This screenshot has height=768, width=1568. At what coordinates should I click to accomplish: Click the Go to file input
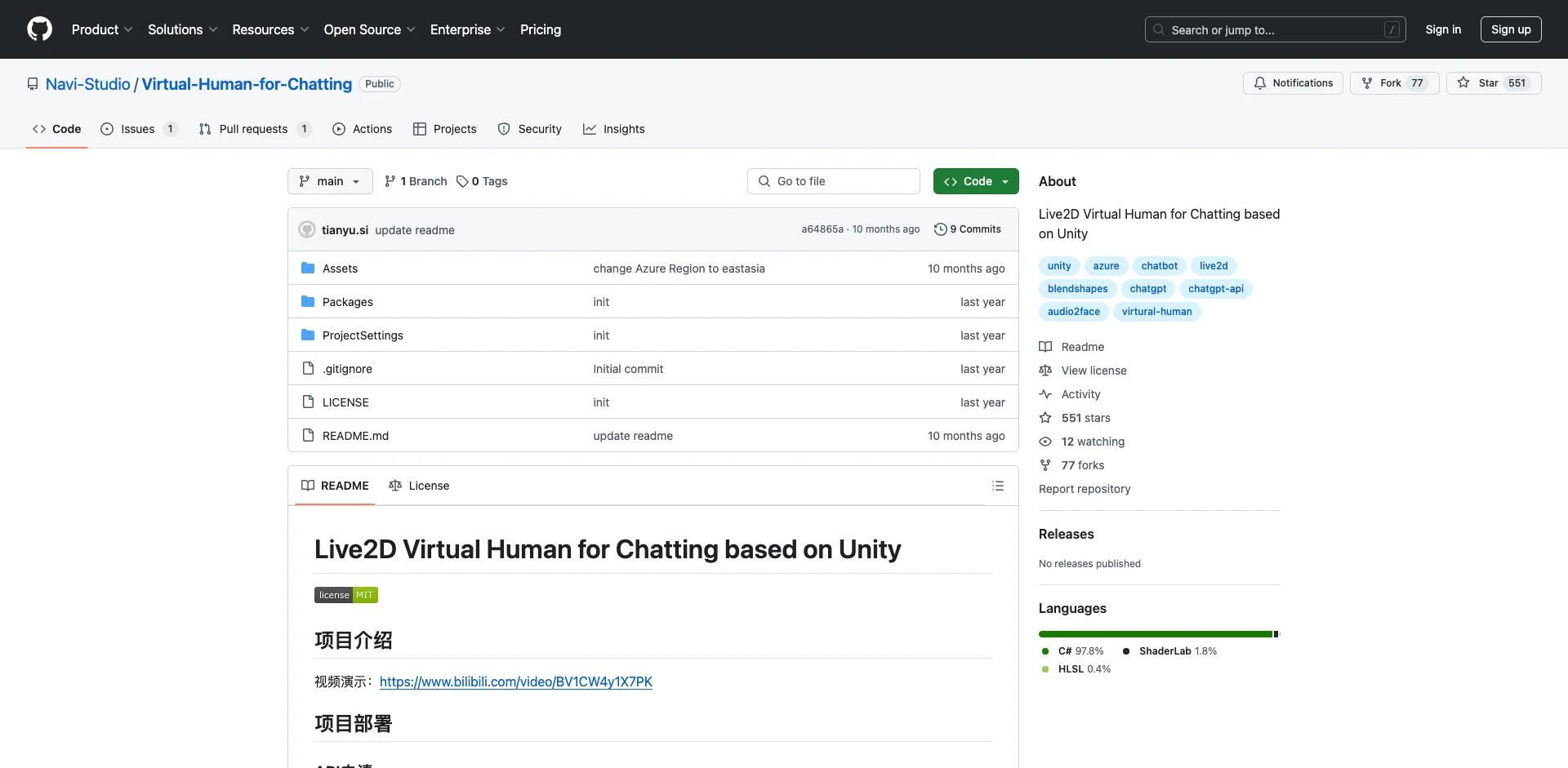pos(834,181)
